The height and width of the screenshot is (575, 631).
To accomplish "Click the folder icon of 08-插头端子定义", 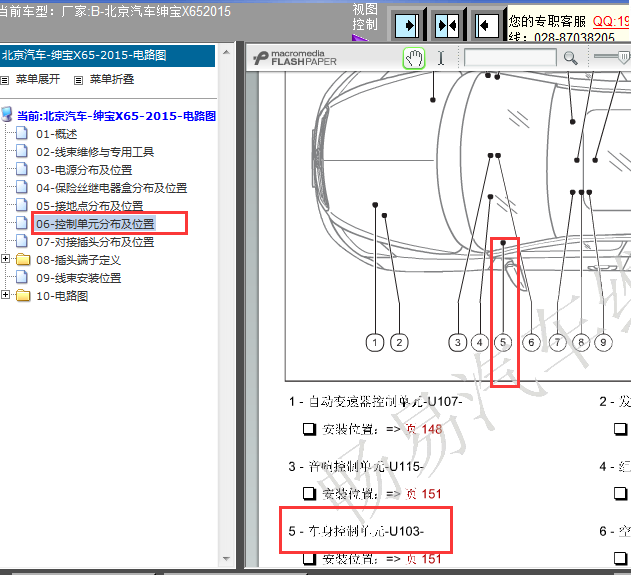I will click(x=23, y=260).
